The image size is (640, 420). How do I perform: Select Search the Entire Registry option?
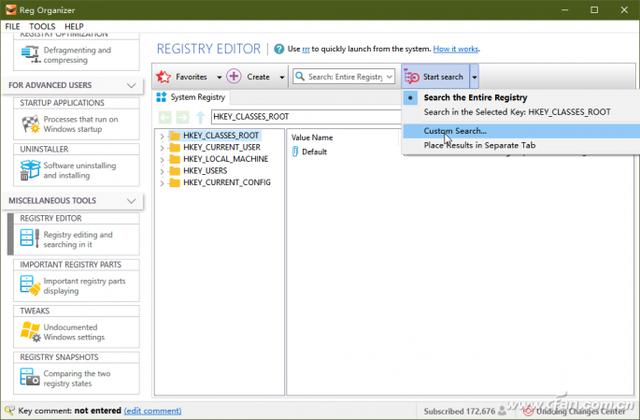(474, 98)
